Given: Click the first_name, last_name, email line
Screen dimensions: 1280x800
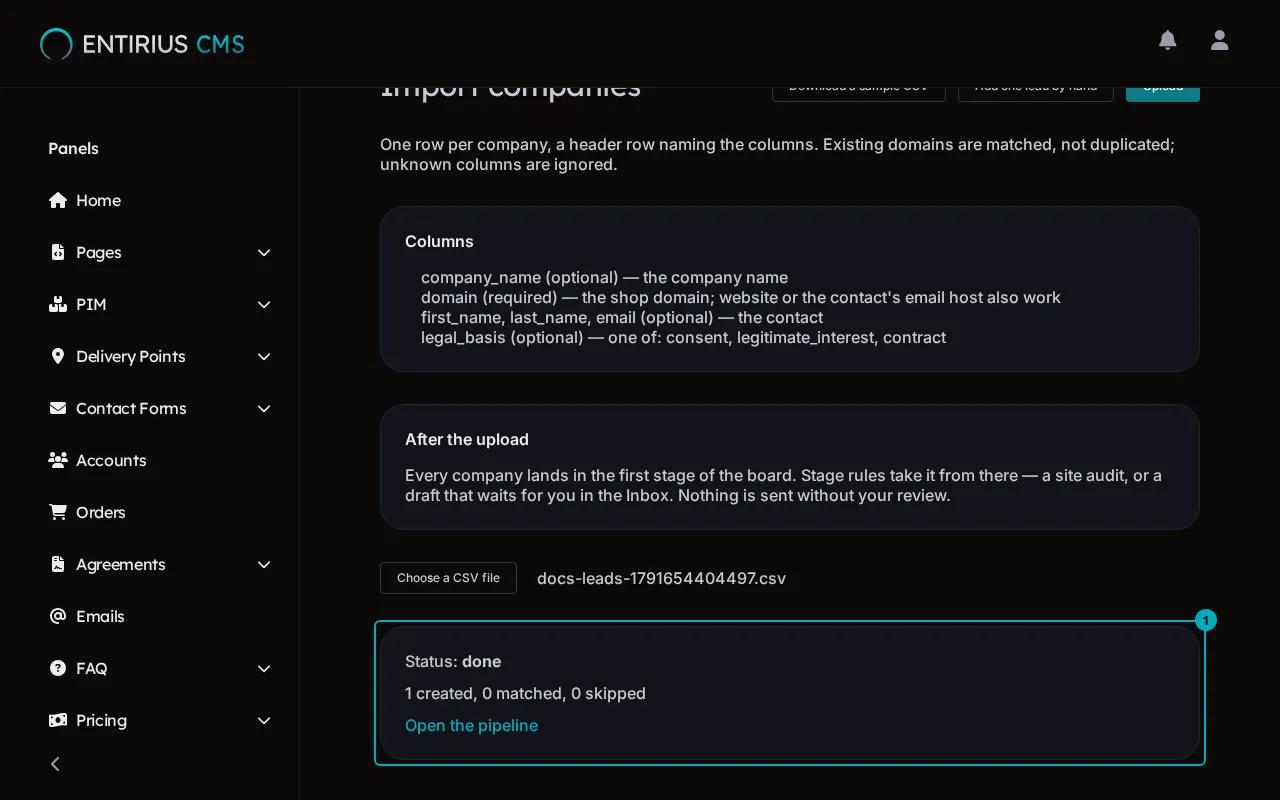Looking at the screenshot, I should point(622,317).
